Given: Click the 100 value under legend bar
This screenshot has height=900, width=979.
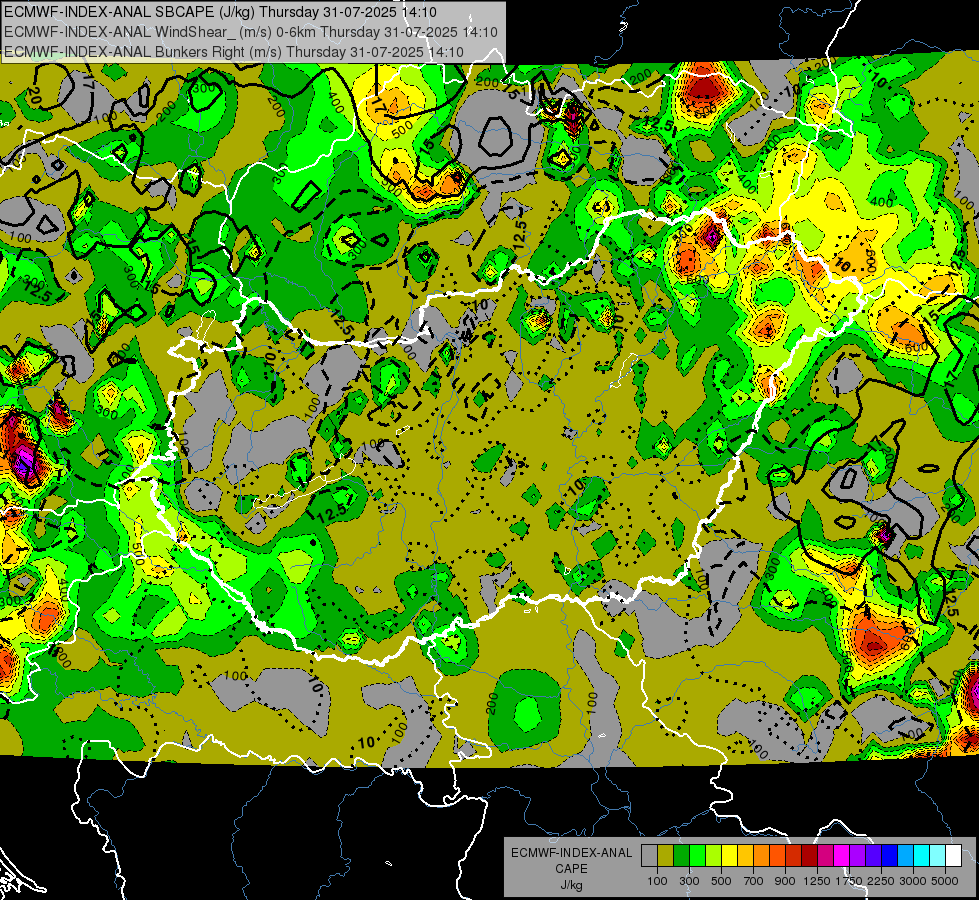Looking at the screenshot, I should pyautogui.click(x=657, y=881).
